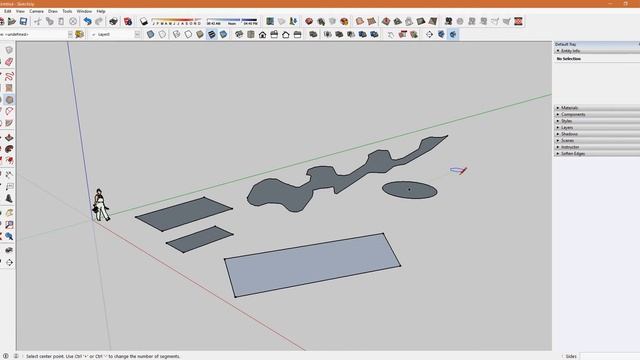
Task: Select the Freehand tool
Action: (9, 76)
